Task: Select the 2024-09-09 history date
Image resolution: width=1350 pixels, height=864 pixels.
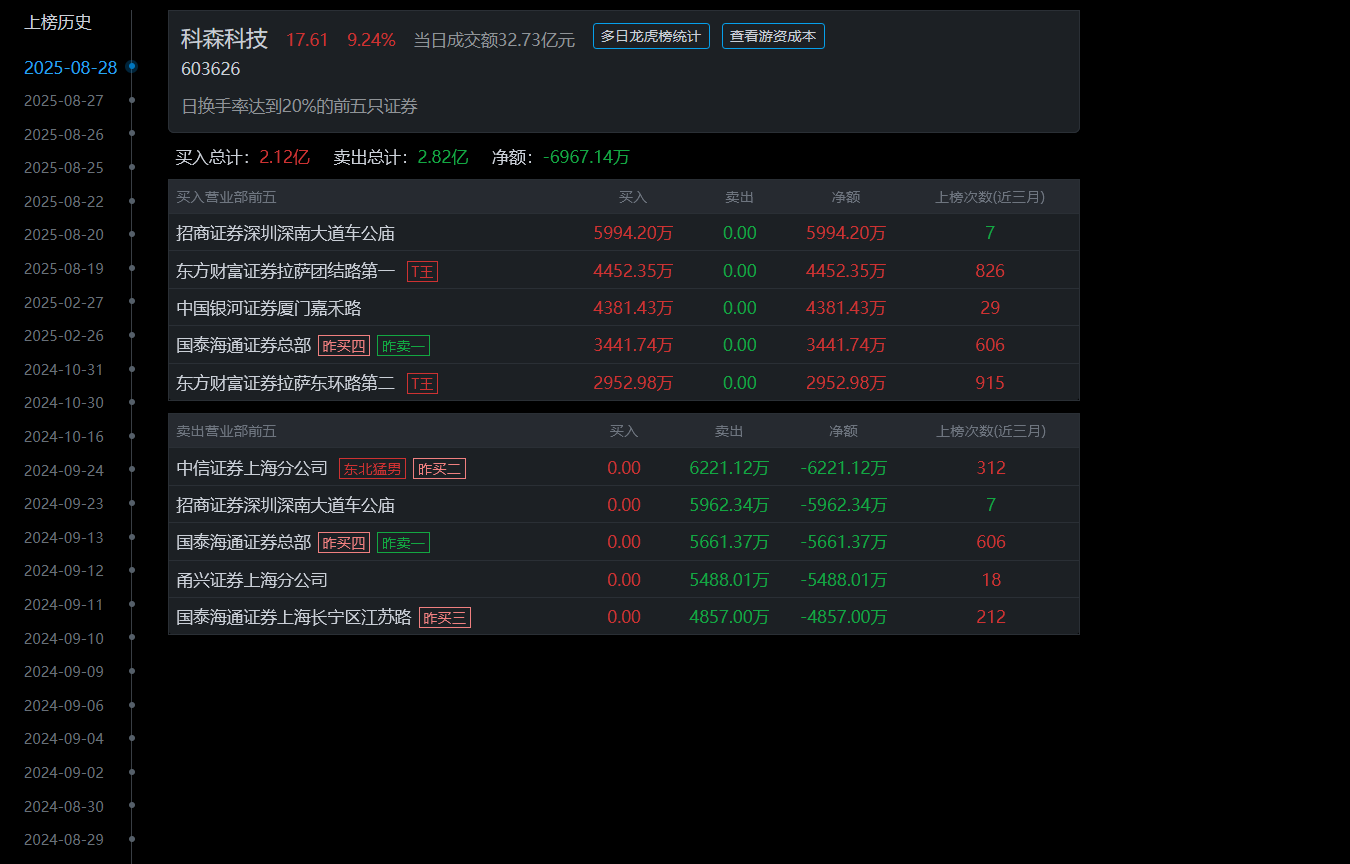Action: pos(64,672)
